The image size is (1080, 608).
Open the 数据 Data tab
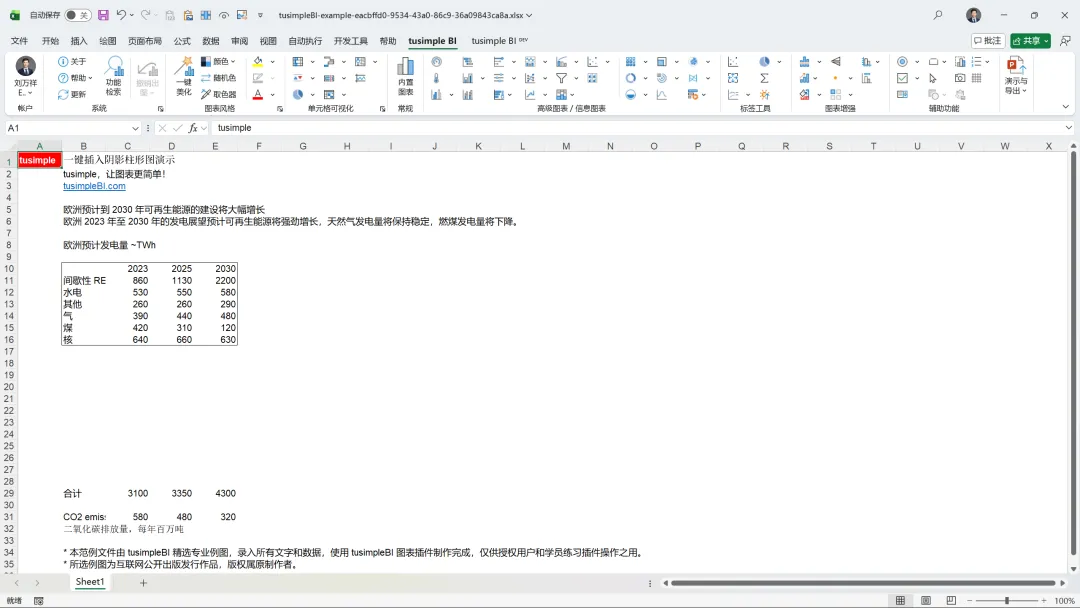(x=211, y=41)
